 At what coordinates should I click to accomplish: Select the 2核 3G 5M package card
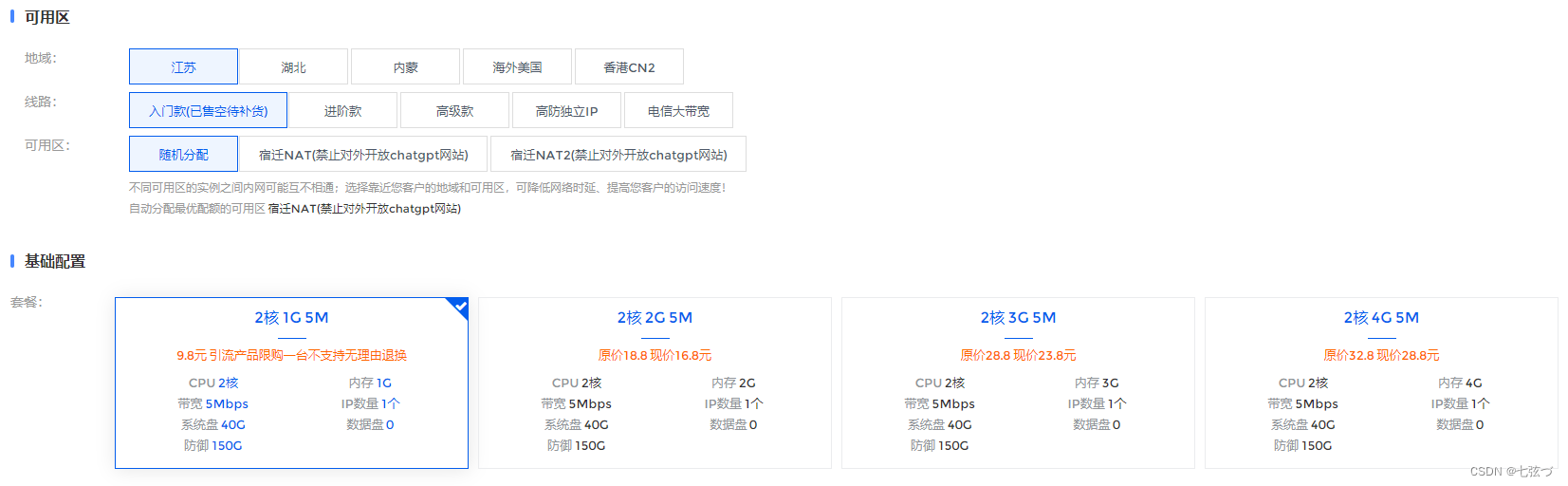pyautogui.click(x=1018, y=383)
